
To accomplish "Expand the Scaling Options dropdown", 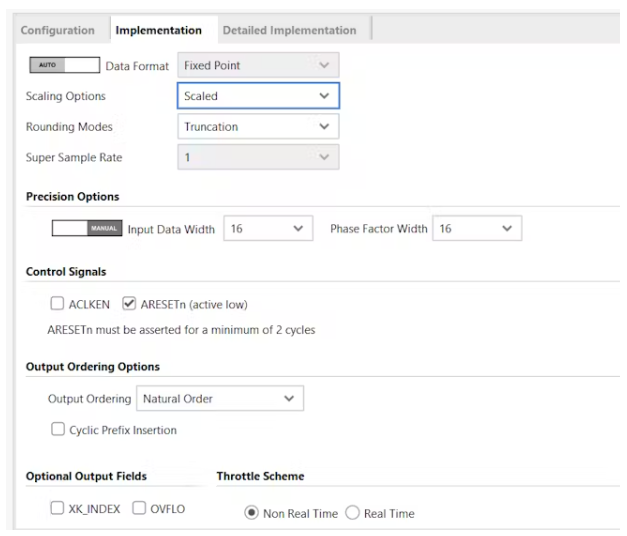I will coord(257,96).
